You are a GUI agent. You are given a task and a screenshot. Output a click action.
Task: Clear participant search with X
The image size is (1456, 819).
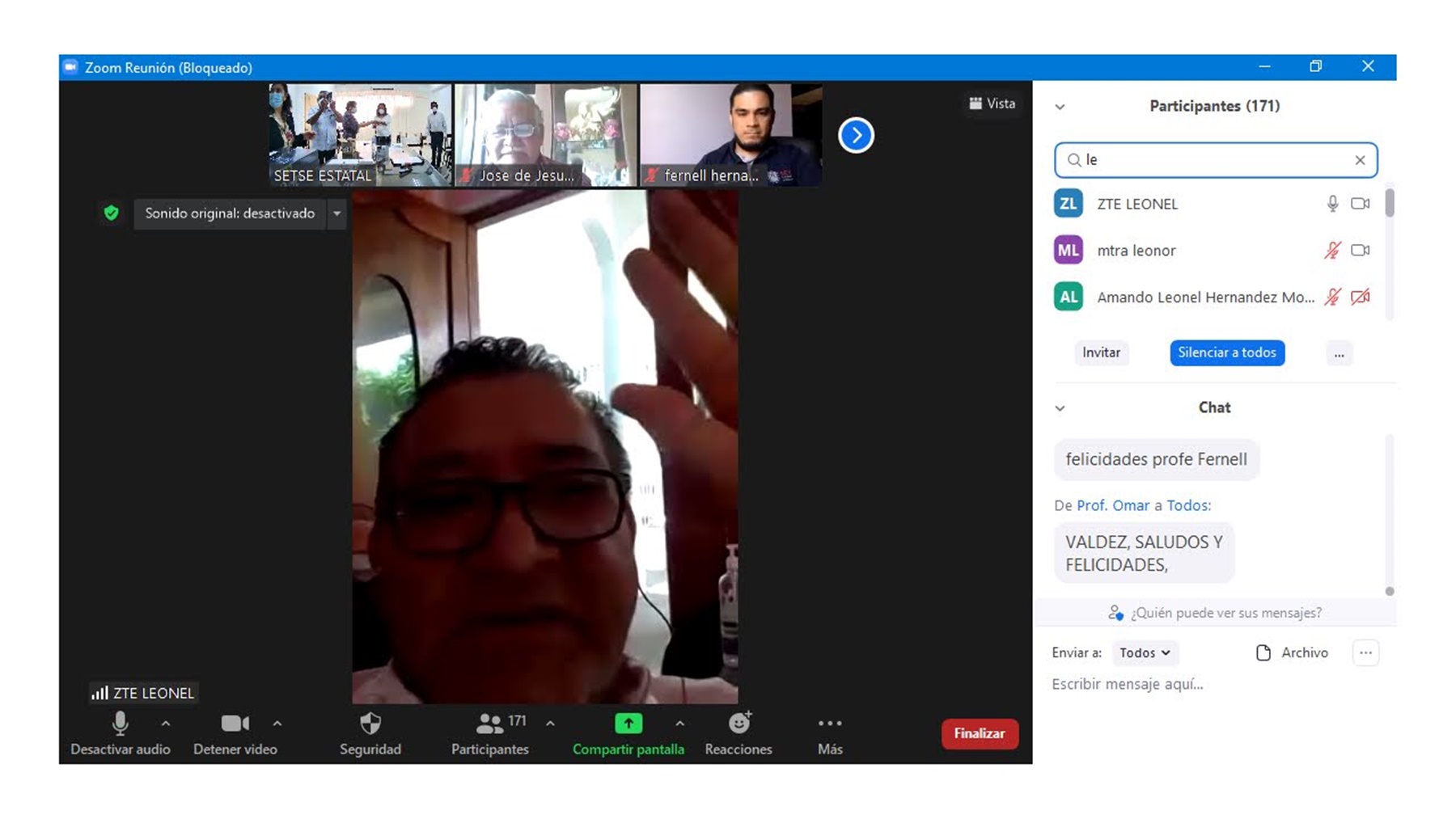[x=1360, y=160]
